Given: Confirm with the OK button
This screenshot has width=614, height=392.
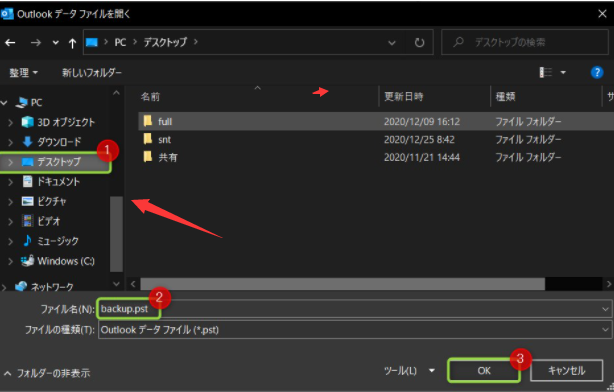Looking at the screenshot, I should coord(484,370).
